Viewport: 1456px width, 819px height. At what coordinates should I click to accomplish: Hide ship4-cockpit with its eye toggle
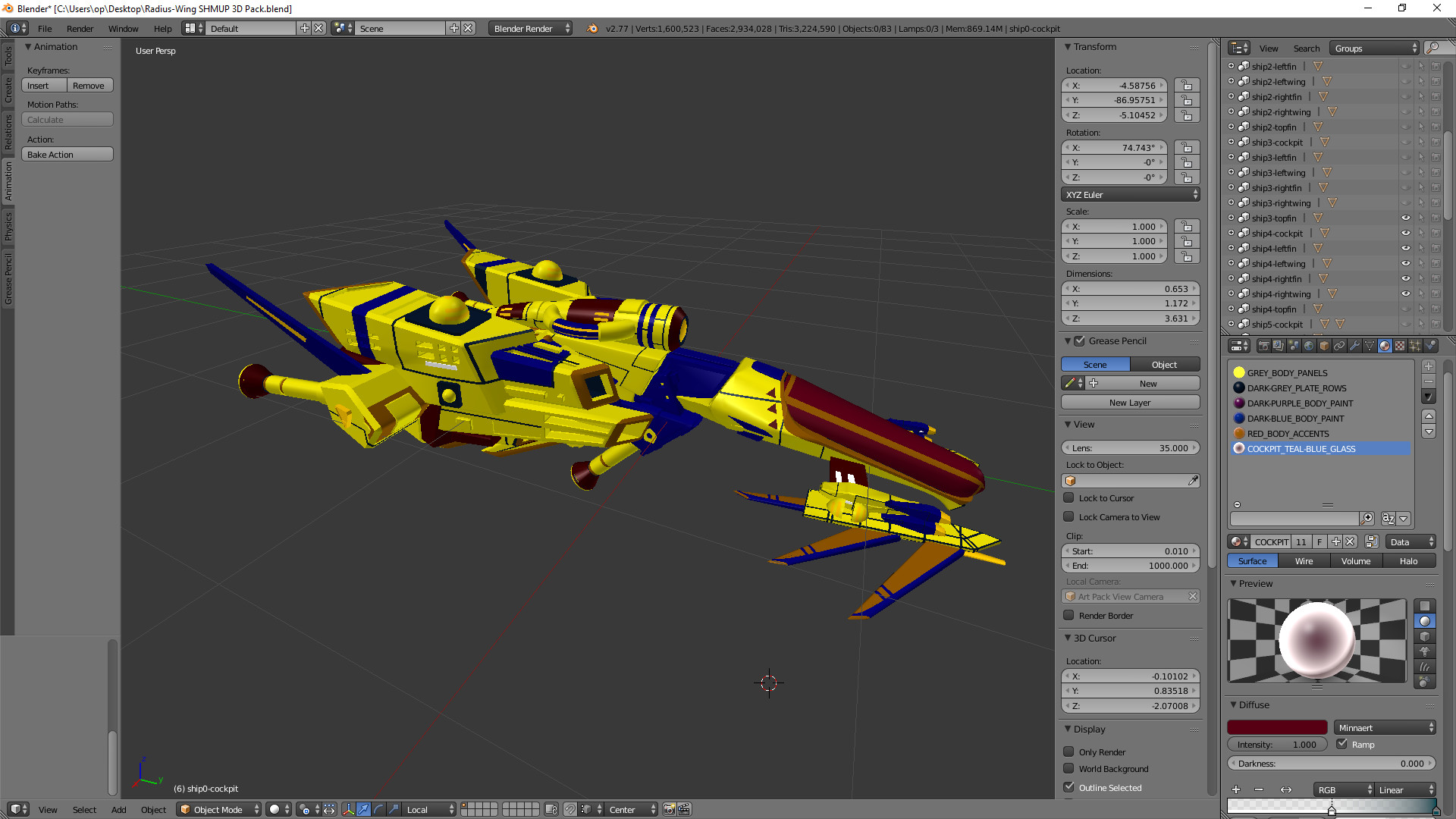pyautogui.click(x=1405, y=233)
